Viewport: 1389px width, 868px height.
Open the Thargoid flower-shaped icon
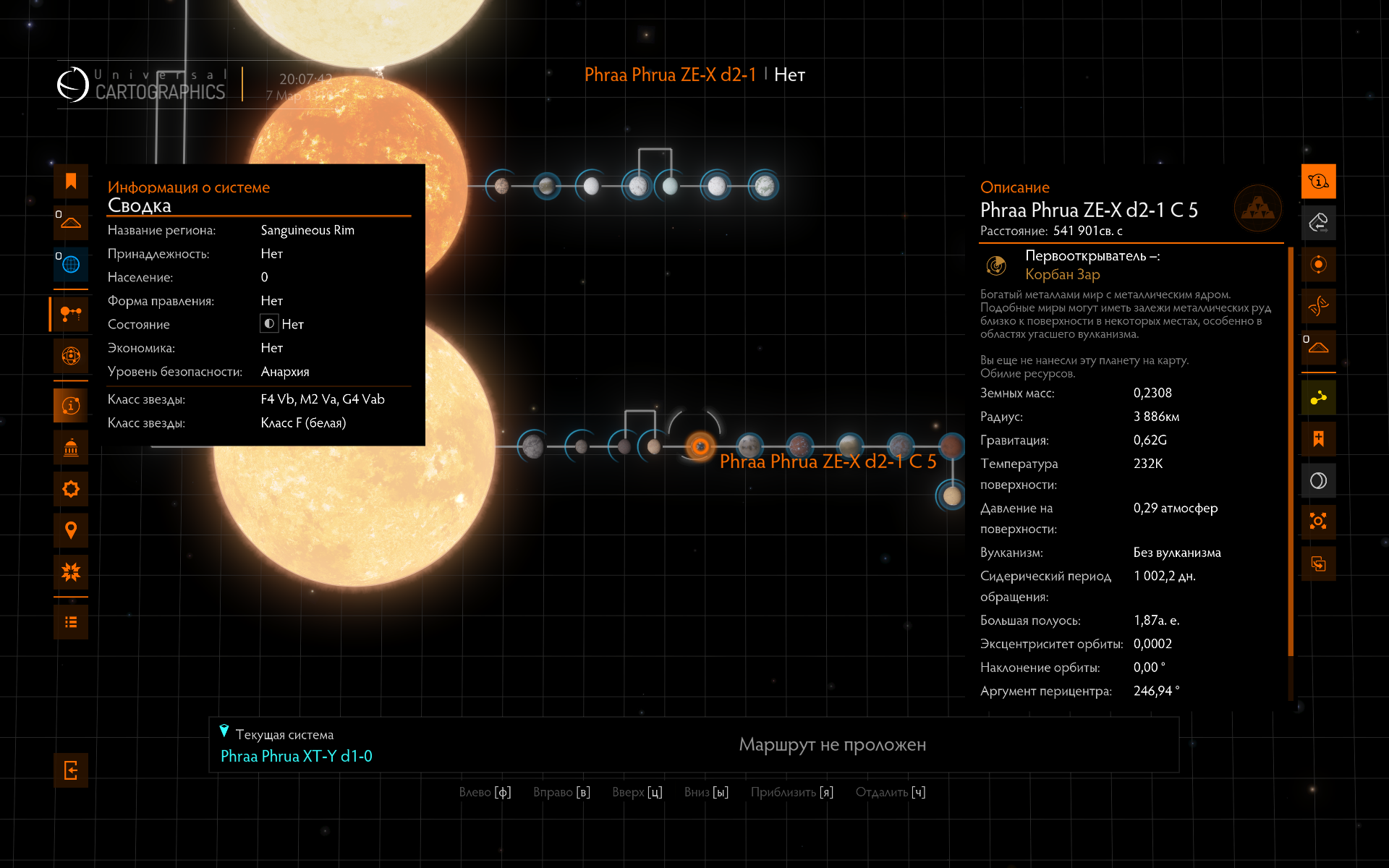[x=71, y=572]
